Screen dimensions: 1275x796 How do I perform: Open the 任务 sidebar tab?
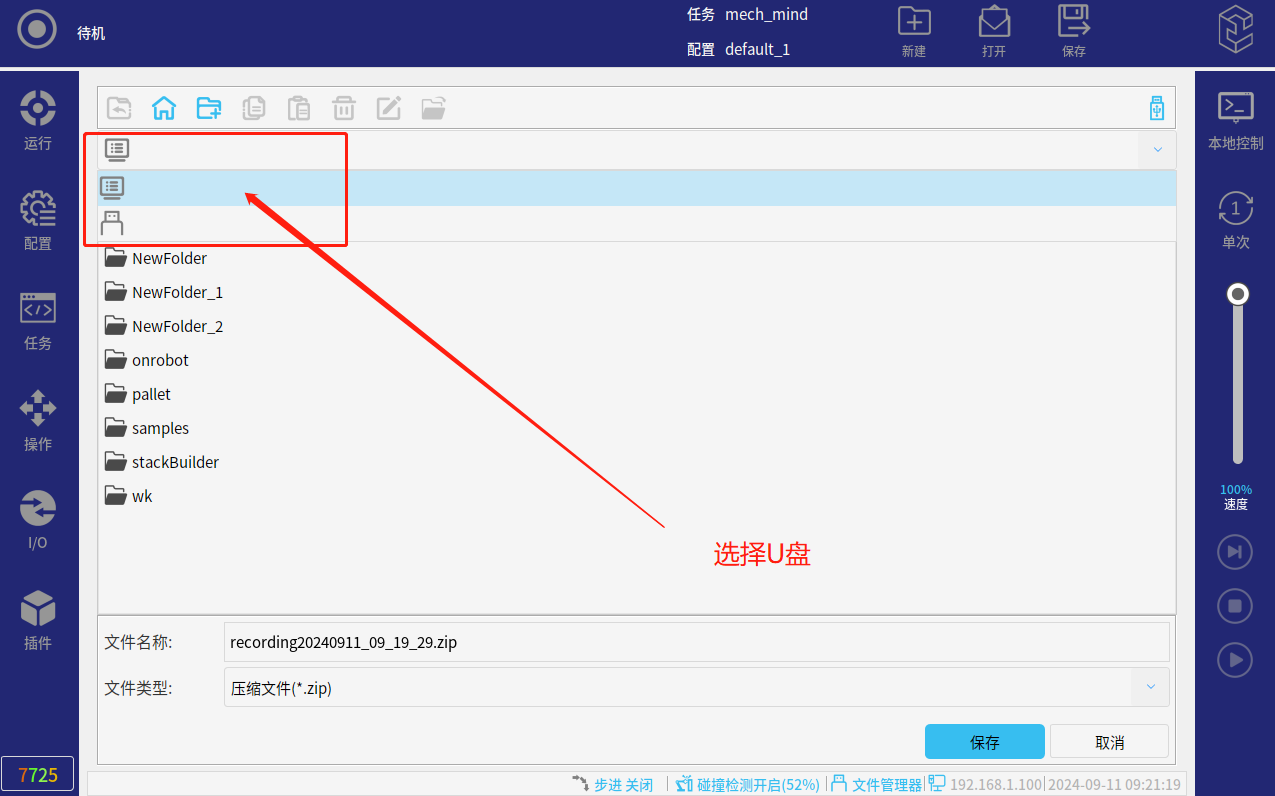pyautogui.click(x=38, y=320)
